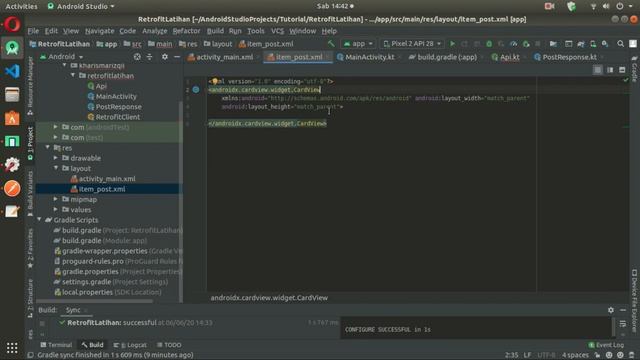Click 4 spaces indent in status bar
The height and width of the screenshot is (360, 640).
575,355
